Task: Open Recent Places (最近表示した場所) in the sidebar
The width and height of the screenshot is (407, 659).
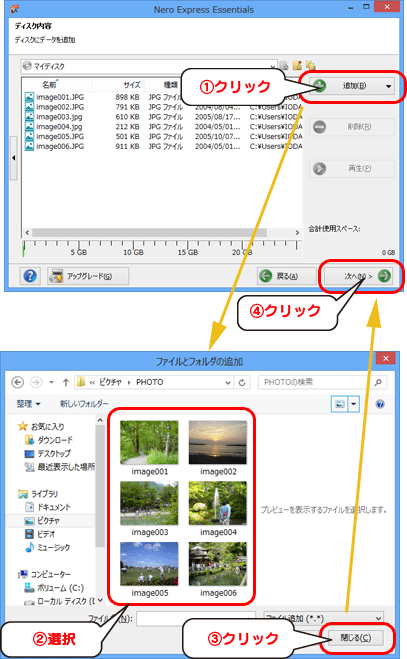Action: [x=59, y=467]
